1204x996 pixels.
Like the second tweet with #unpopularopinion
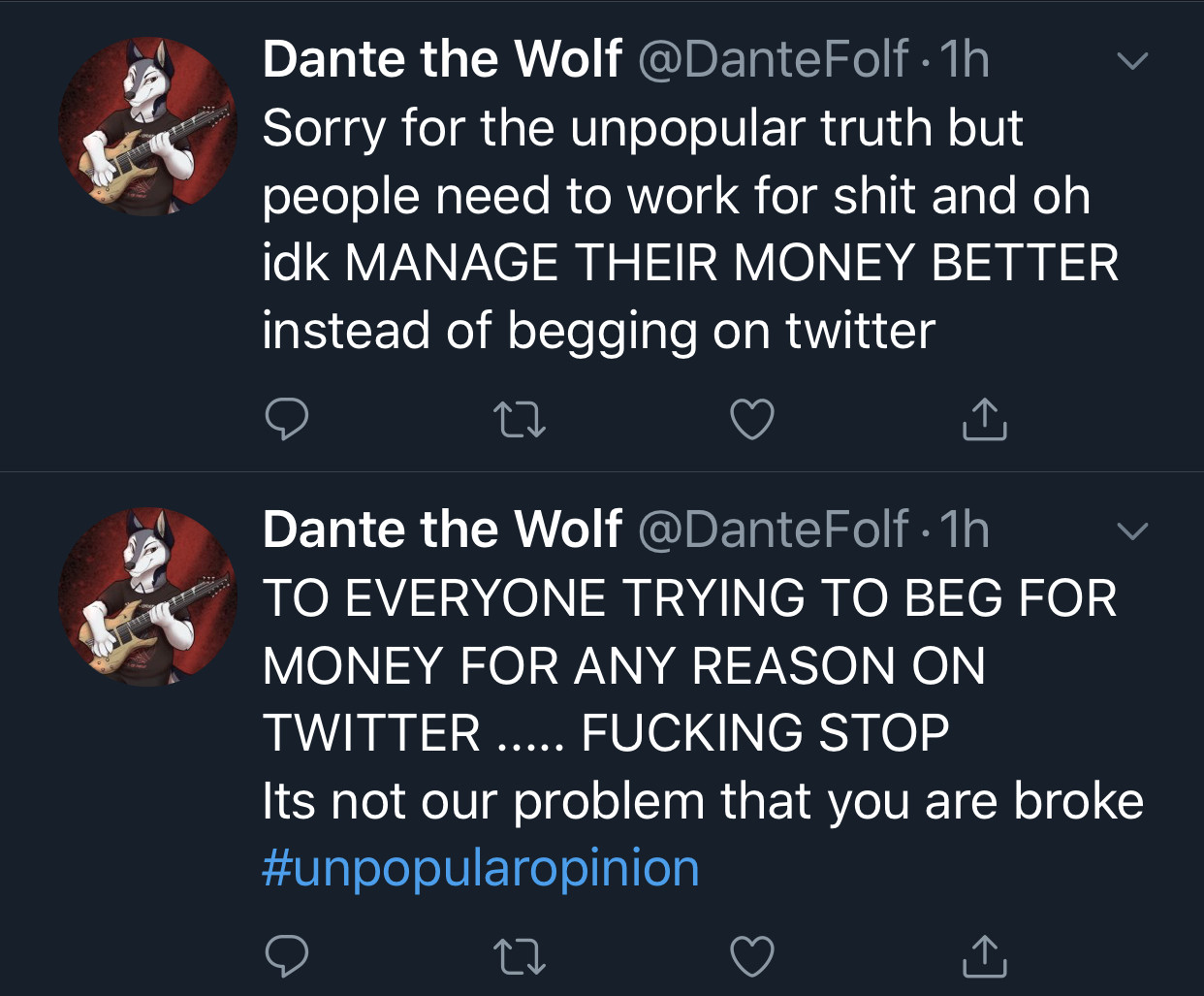(x=752, y=956)
